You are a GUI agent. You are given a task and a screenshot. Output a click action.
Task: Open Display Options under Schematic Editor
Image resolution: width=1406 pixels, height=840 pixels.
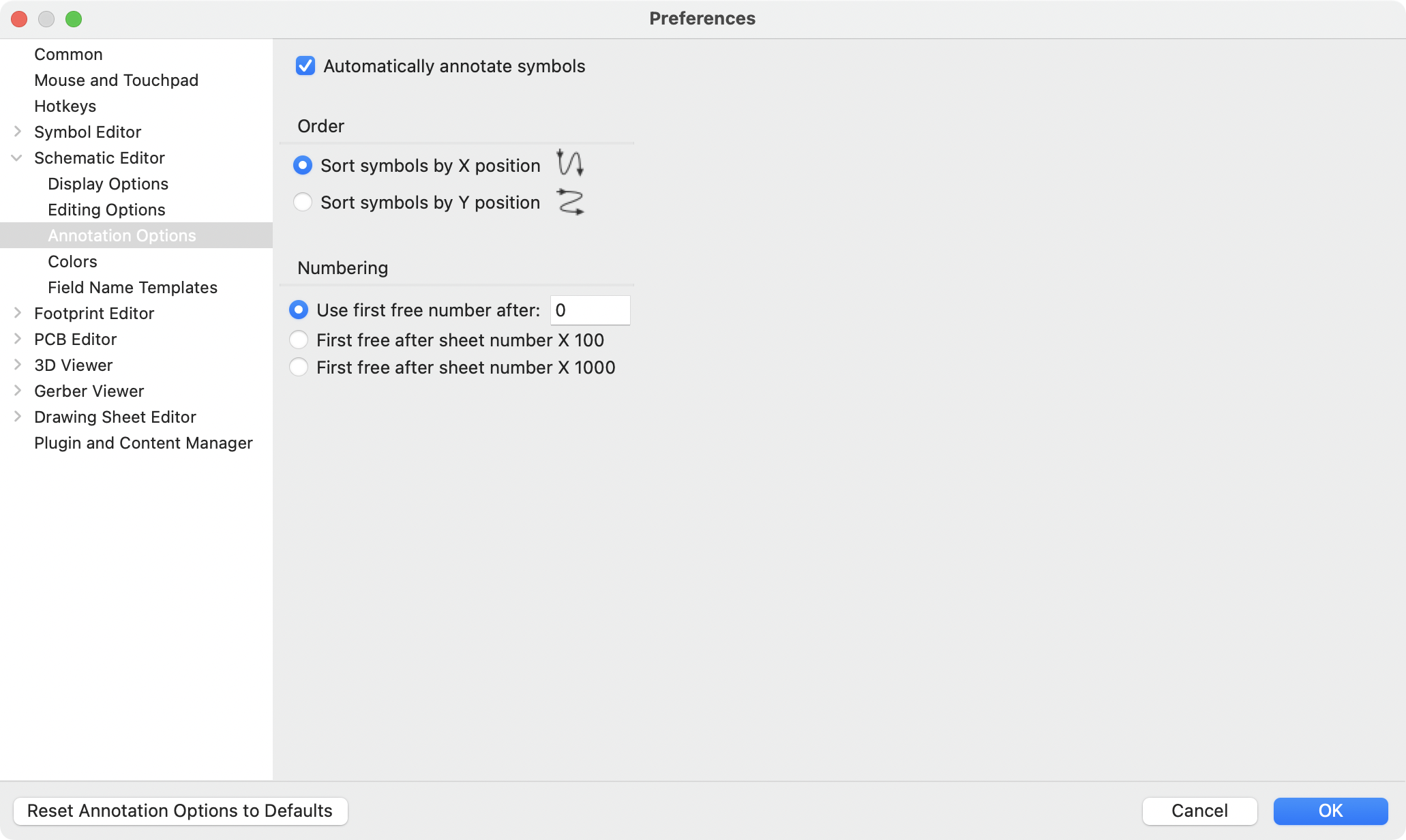point(108,184)
